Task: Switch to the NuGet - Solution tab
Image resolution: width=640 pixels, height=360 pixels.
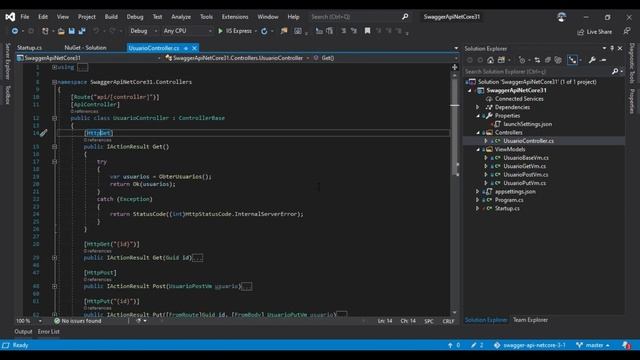Action: (85, 48)
